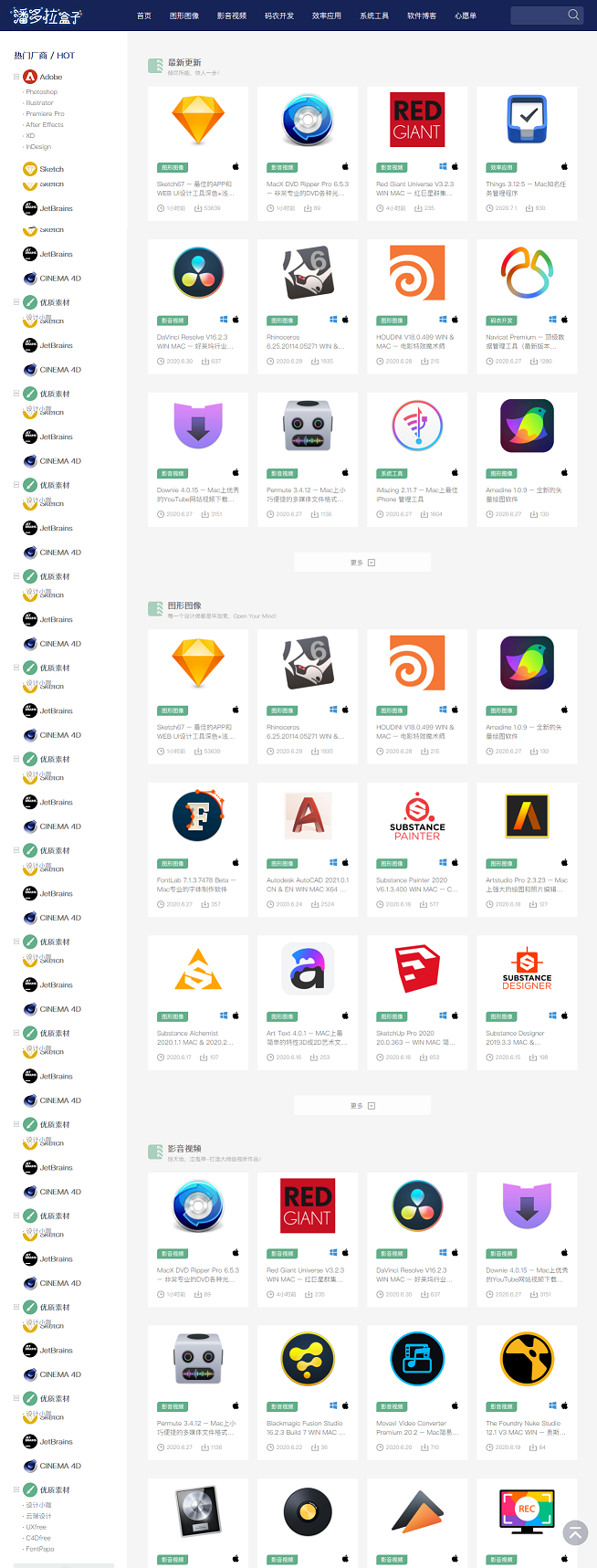Open 影音视频 in the top navigation
Image resolution: width=597 pixels, height=1568 pixels.
pyautogui.click(x=232, y=16)
